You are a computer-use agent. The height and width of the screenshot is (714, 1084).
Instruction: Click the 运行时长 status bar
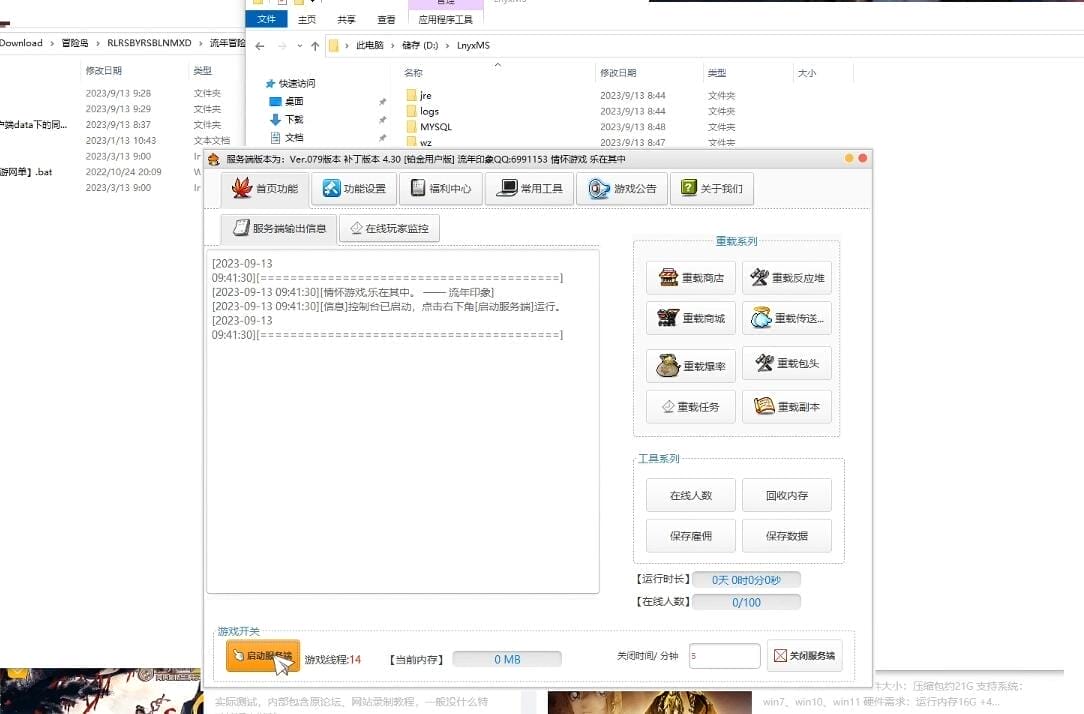click(x=746, y=580)
